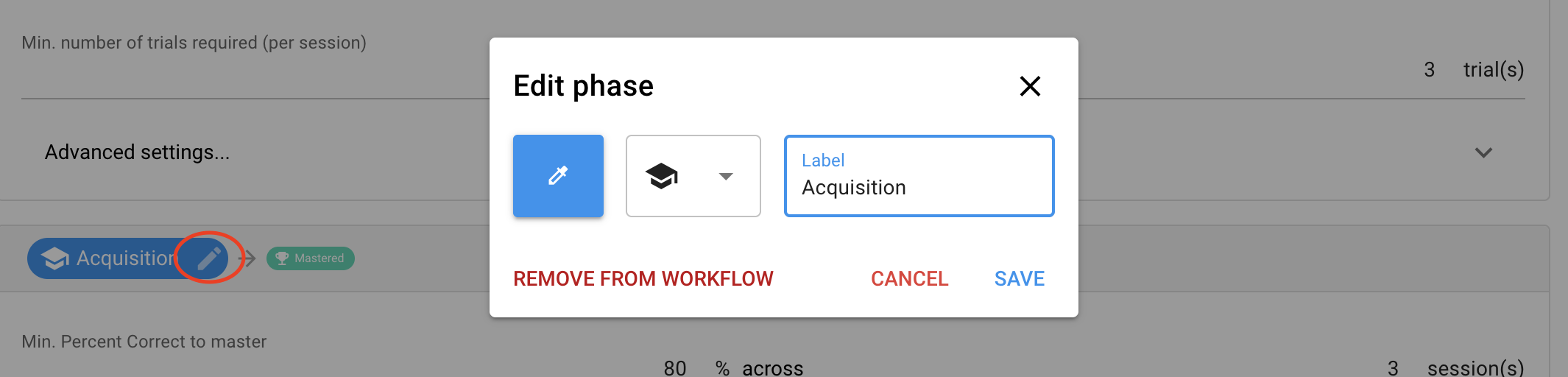Screen dimensions: 1568x377
Task: Expand the Advanced settings section
Action: coord(138,152)
